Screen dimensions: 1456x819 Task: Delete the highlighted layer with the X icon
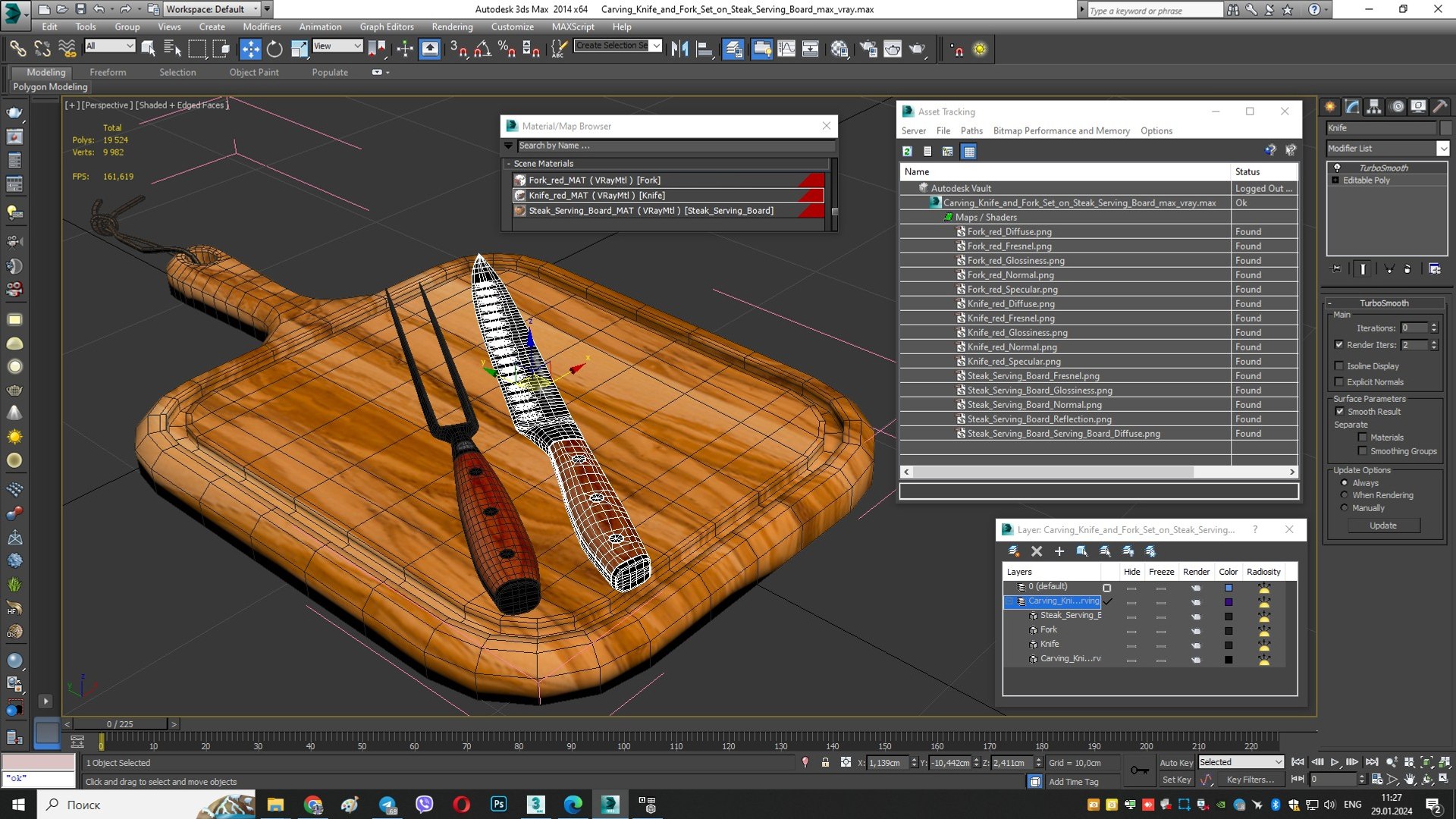click(1037, 551)
